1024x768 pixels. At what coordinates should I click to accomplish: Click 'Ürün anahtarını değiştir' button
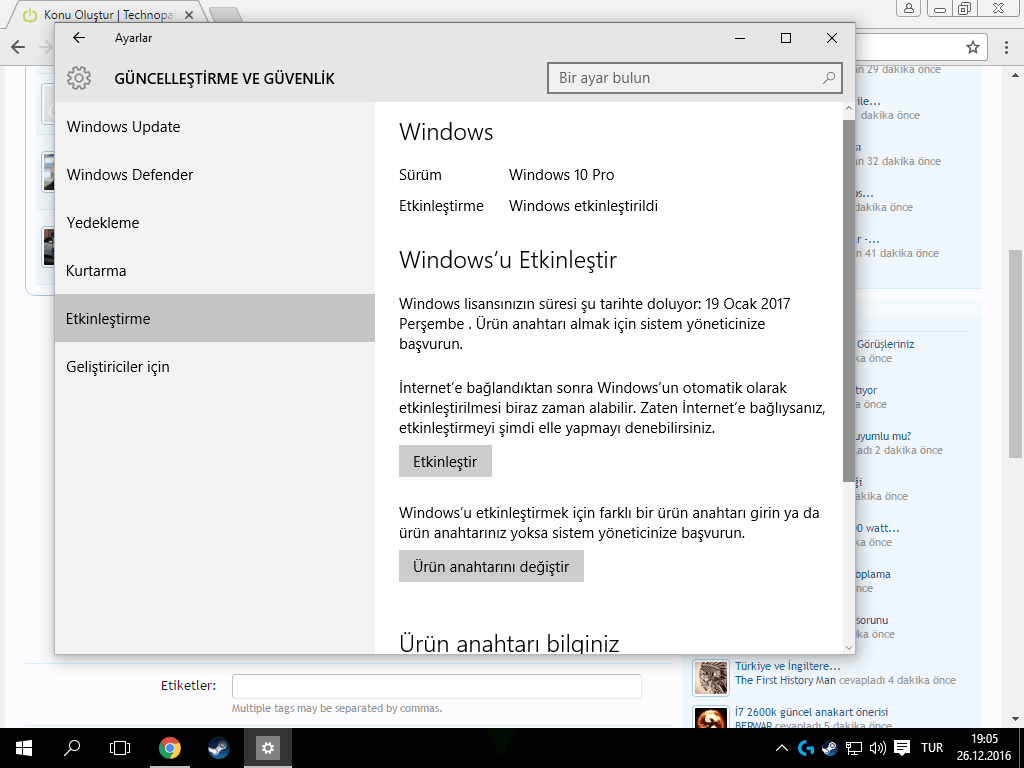pos(491,566)
